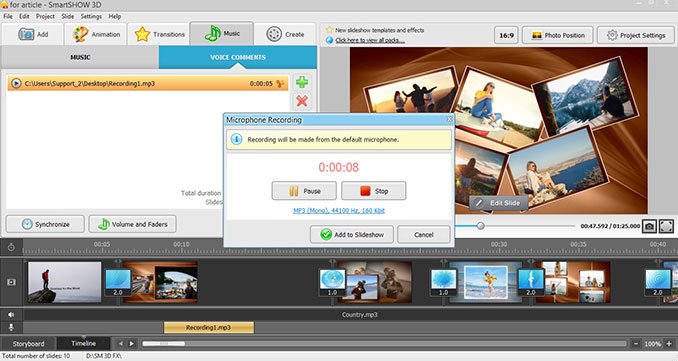Click the scissors icon on Recording1.mp3 row
Viewport: 678px width, 361px height.
281,83
